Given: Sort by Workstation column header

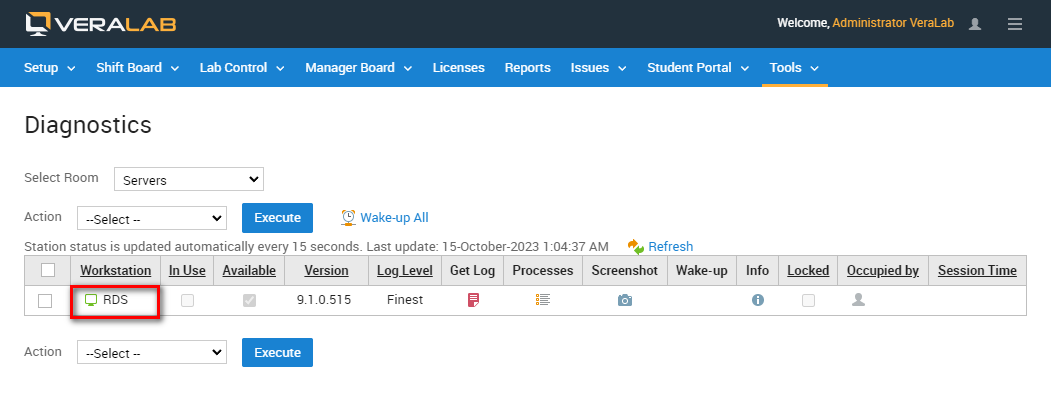Looking at the screenshot, I should click(115, 271).
